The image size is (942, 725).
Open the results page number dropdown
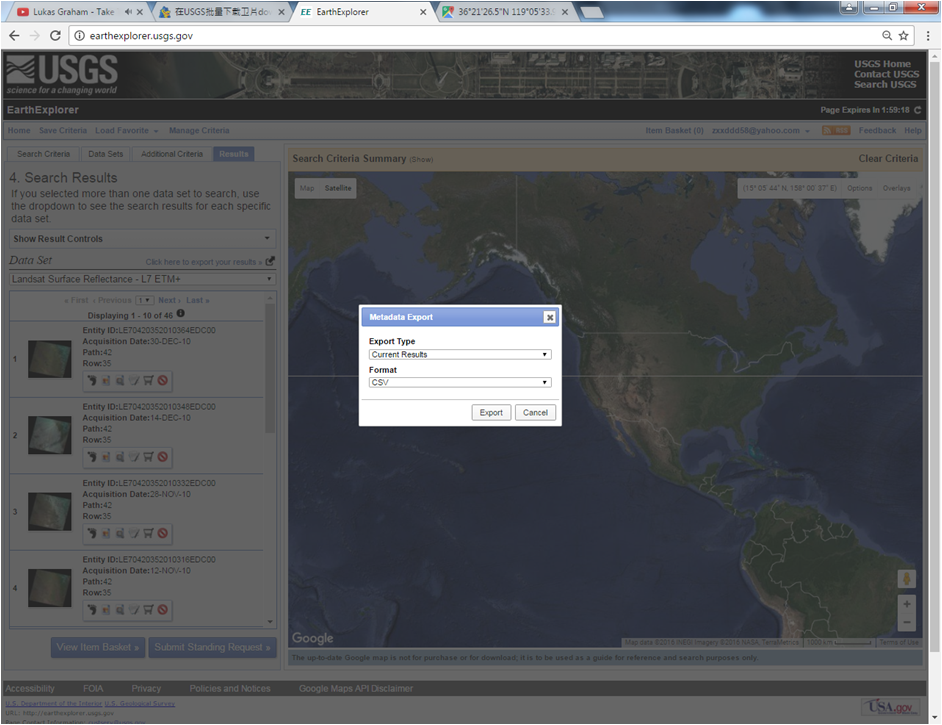(145, 300)
